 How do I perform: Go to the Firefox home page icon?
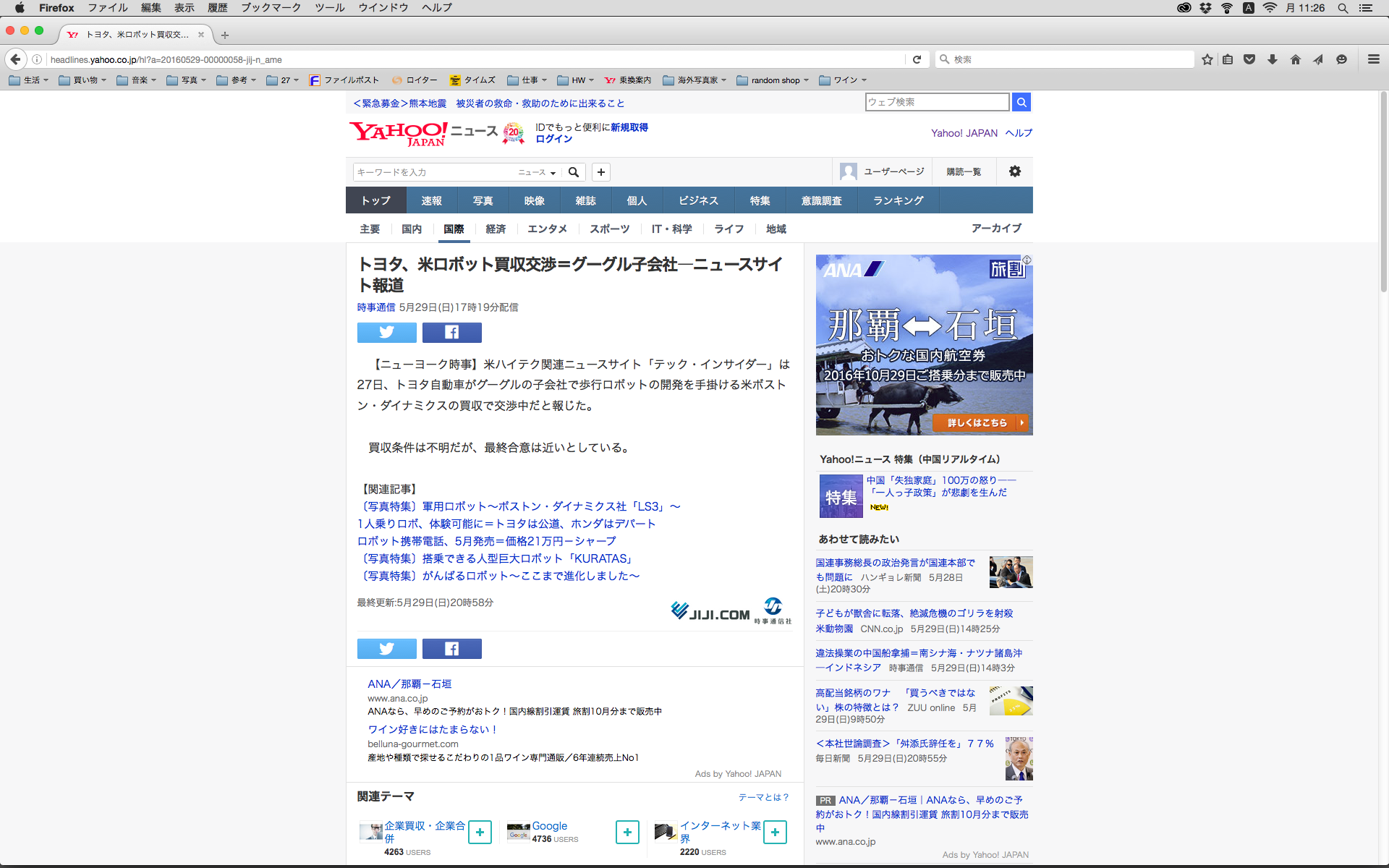coord(1295,59)
